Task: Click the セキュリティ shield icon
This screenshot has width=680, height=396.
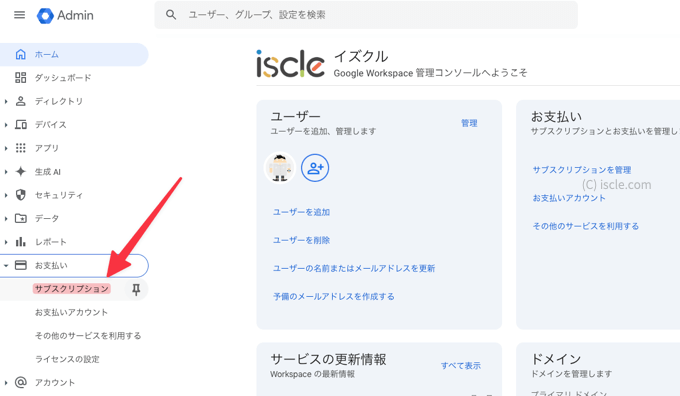Action: click(x=20, y=195)
